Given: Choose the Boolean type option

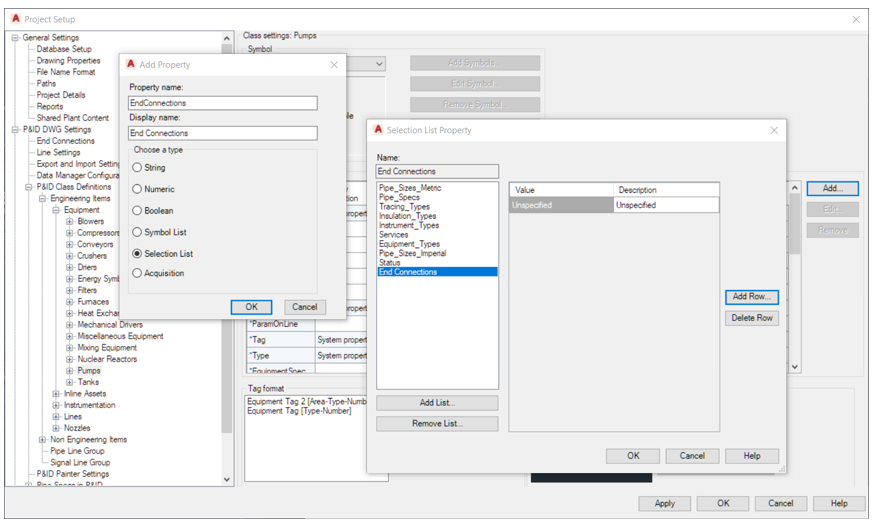Looking at the screenshot, I should click(x=137, y=210).
